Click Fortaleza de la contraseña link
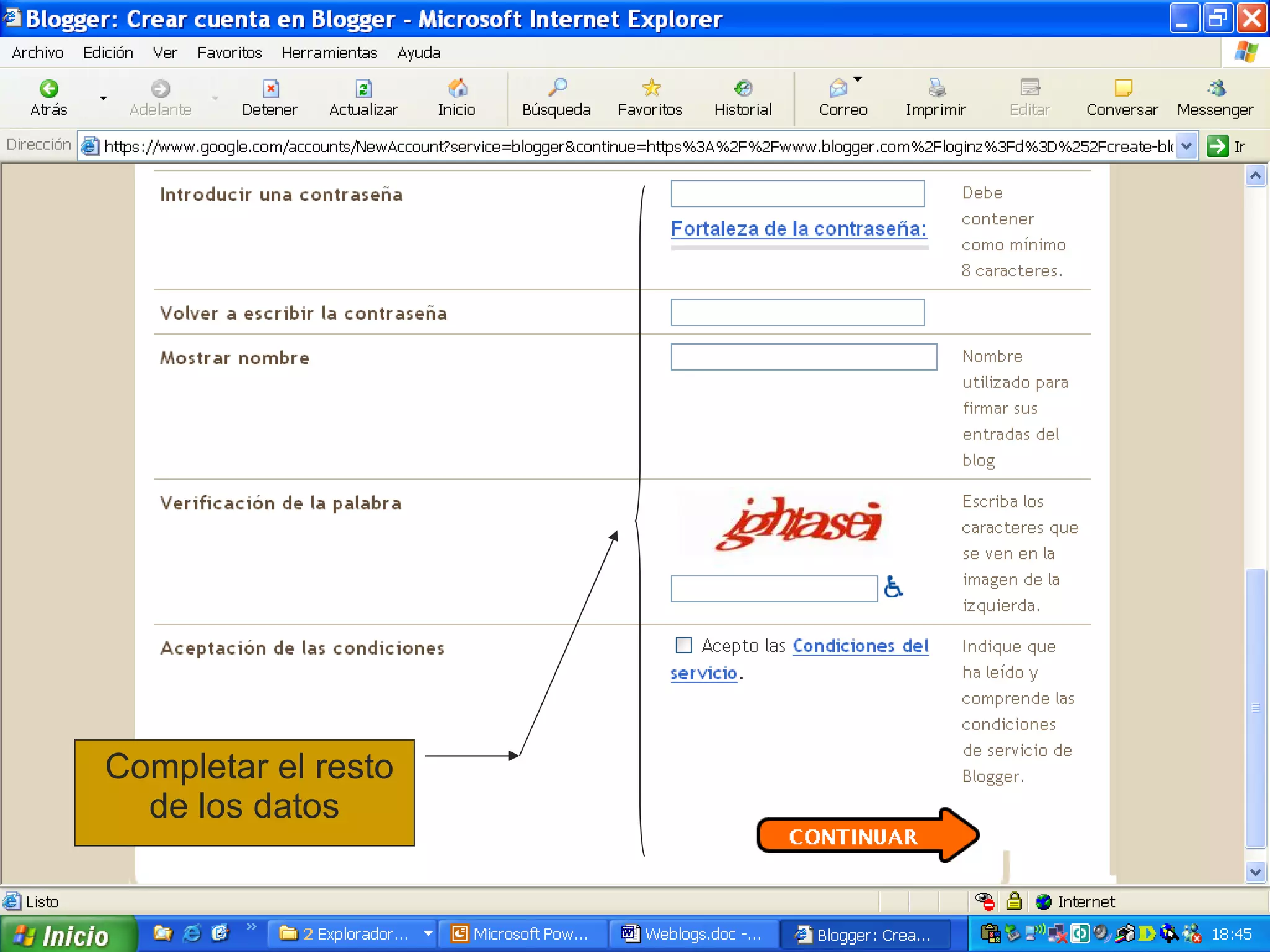Screen dimensions: 1270x952 point(799,229)
